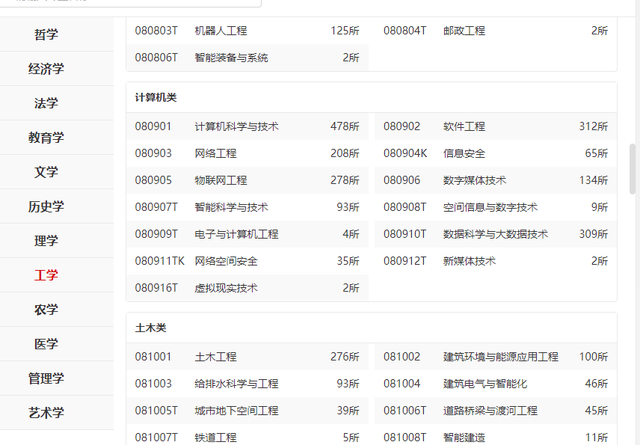Click the 125所 count for 机器人工程
Image resolution: width=640 pixels, height=445 pixels.
pos(345,31)
